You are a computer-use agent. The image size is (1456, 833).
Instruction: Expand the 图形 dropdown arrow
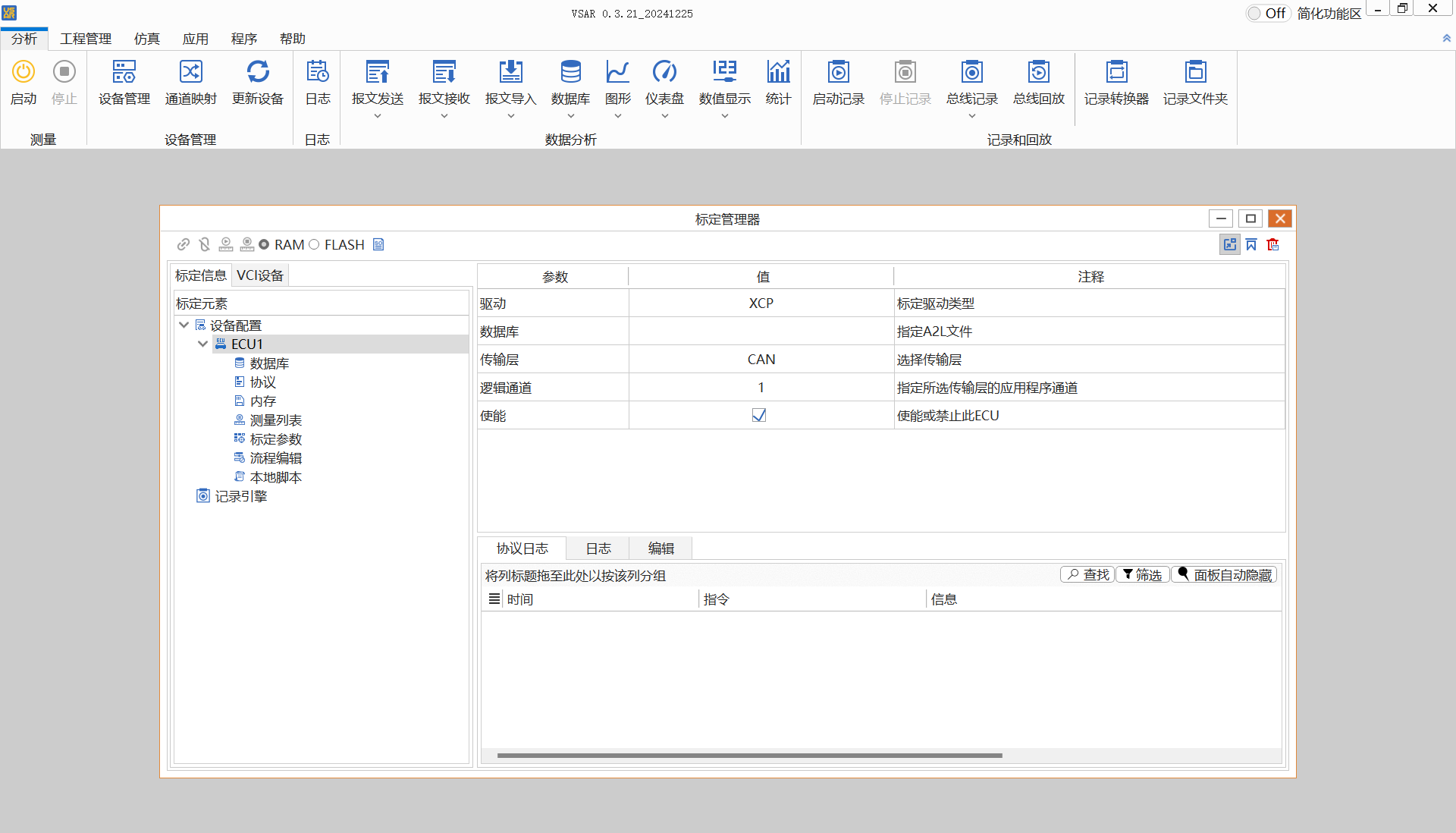[x=618, y=116]
